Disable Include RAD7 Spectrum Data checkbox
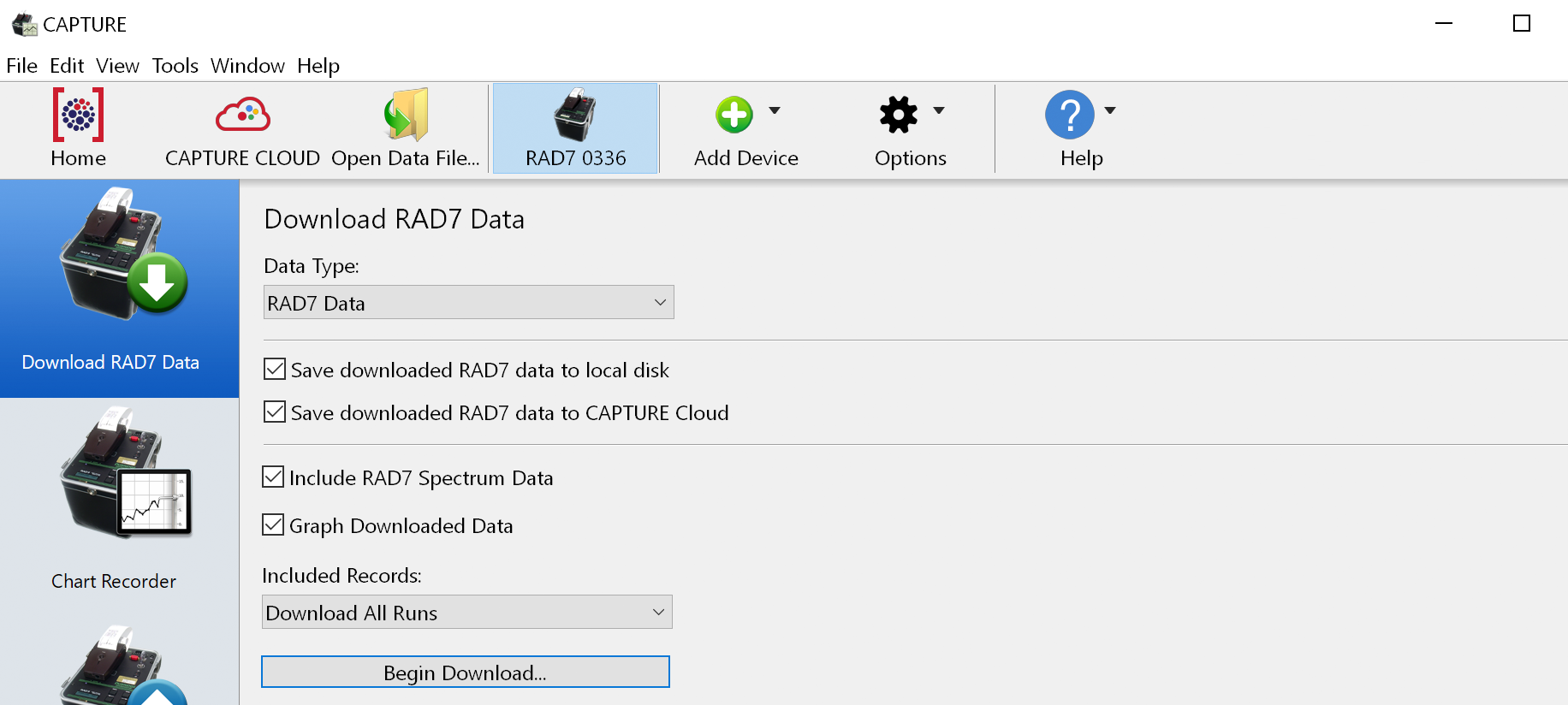Screen dimensions: 1568x705 tap(273, 477)
